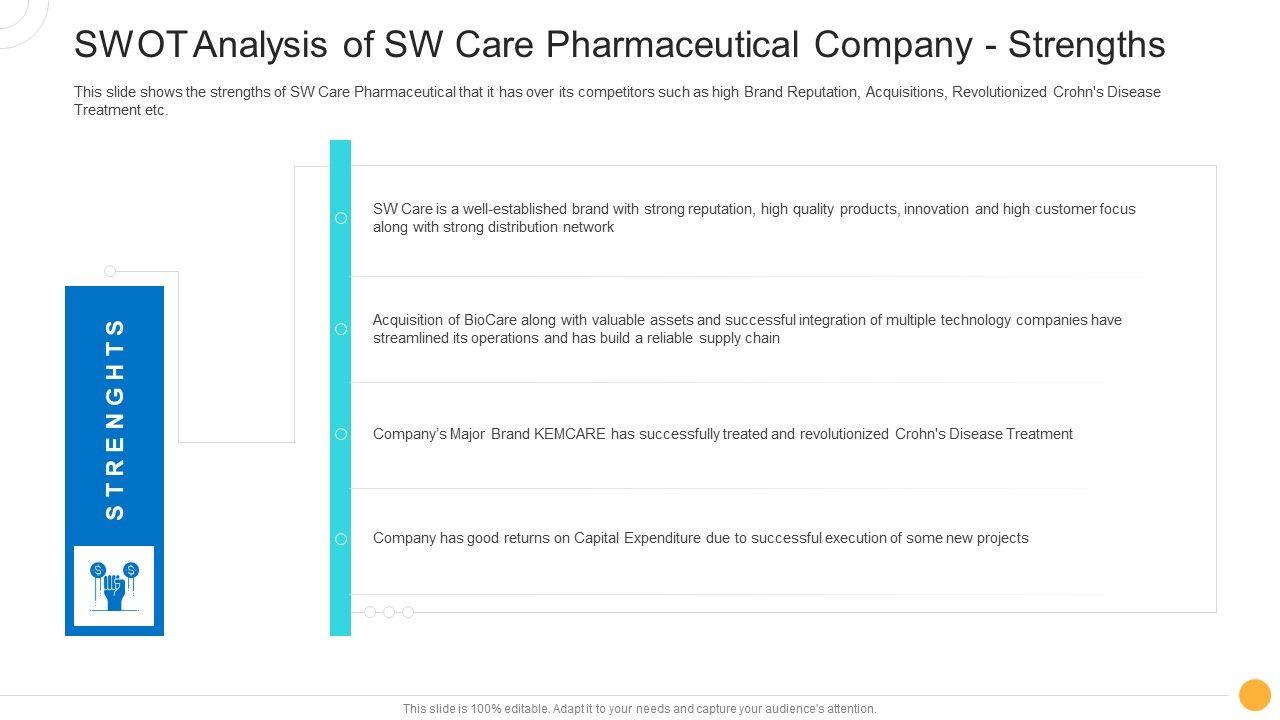Click the 'Acquisition of BioCare' paragraph
The height and width of the screenshot is (720, 1280).
pos(747,329)
